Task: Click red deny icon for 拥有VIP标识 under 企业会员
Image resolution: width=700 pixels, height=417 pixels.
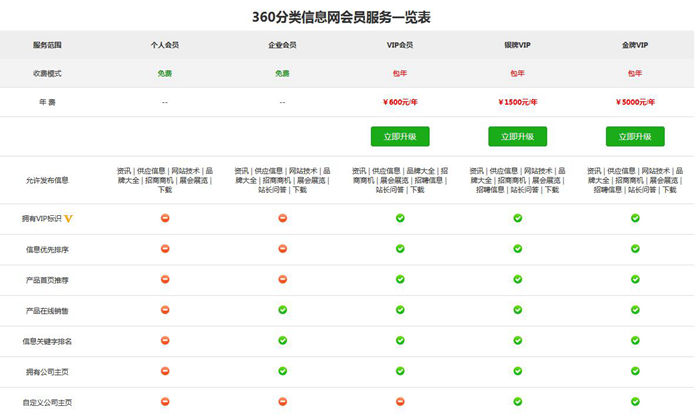Action: click(x=283, y=218)
